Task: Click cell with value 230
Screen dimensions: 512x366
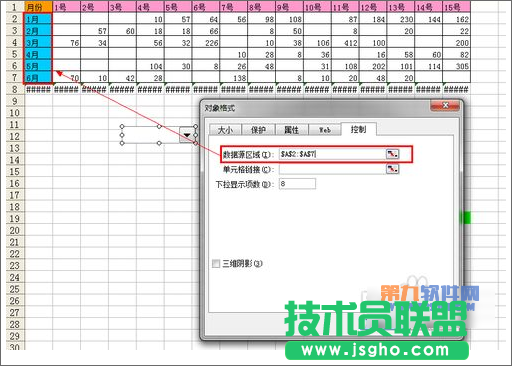Action: point(401,19)
